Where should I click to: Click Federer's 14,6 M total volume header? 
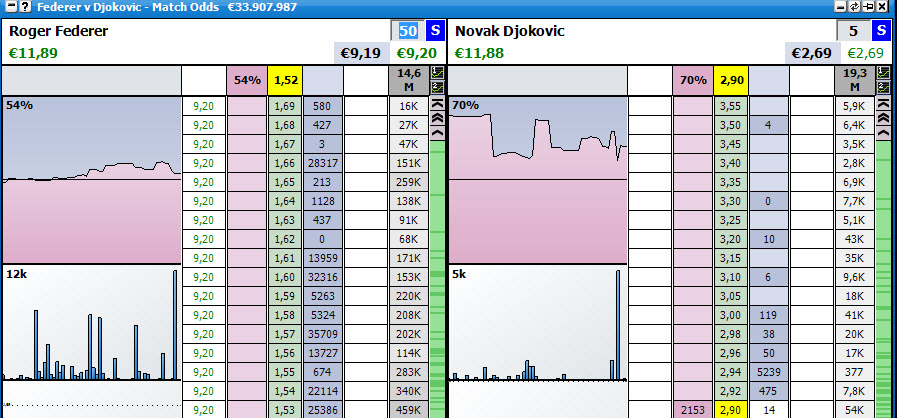(408, 81)
